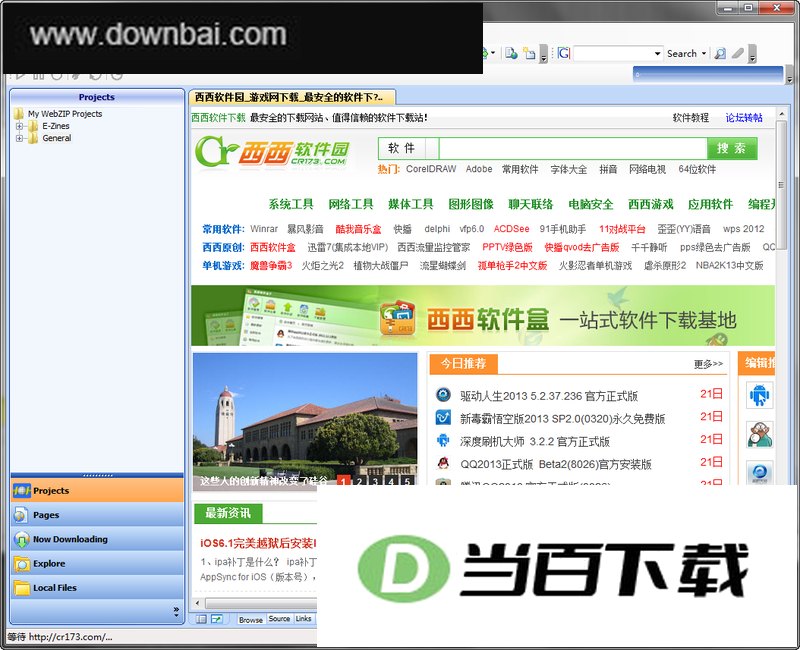Click the magnifier find-in-page icon

click(x=720, y=54)
